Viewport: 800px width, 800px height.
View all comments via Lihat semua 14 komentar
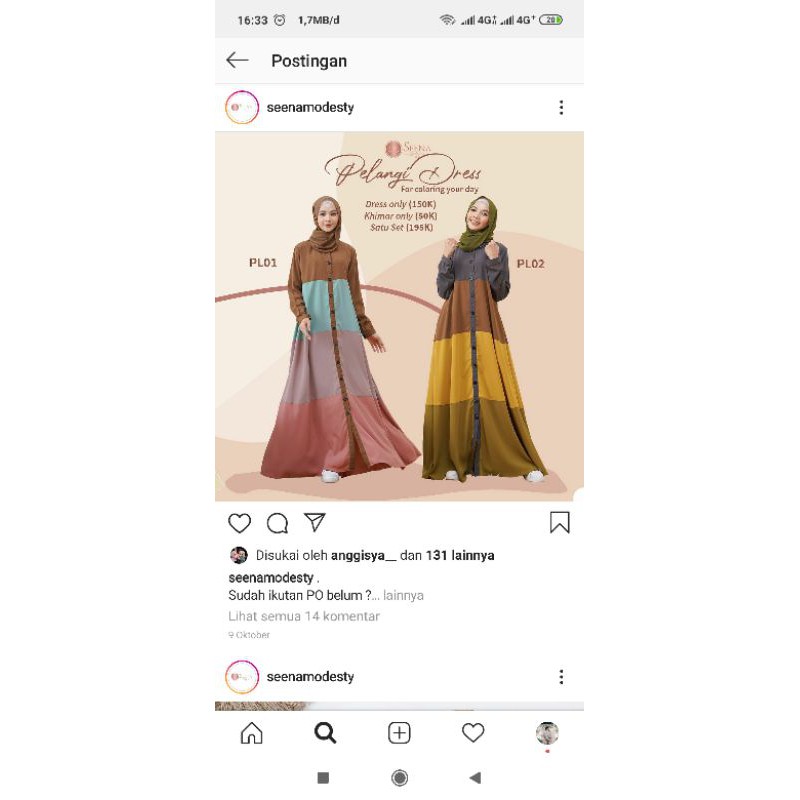coord(304,616)
